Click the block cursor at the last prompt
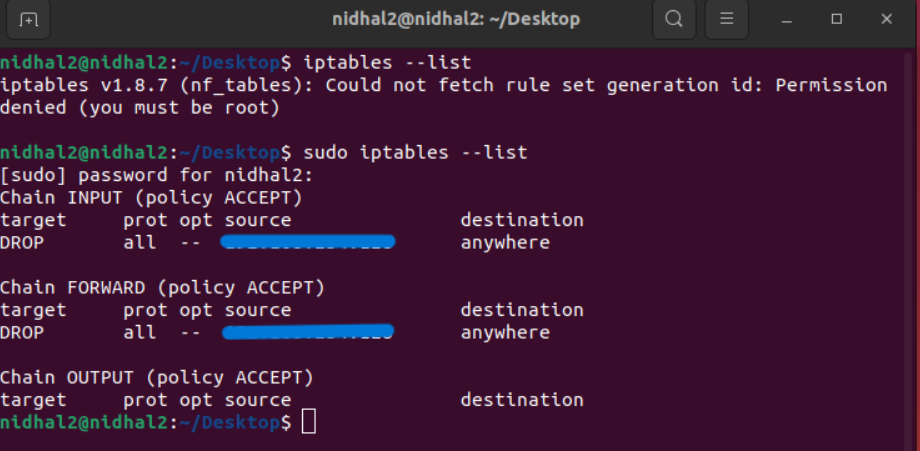 pyautogui.click(x=308, y=422)
